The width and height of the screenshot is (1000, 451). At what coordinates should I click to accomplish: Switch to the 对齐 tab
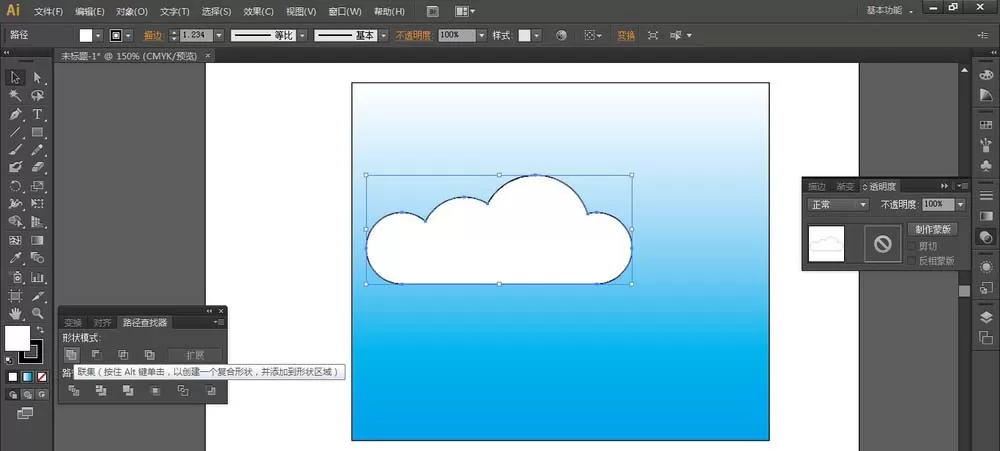pos(102,323)
